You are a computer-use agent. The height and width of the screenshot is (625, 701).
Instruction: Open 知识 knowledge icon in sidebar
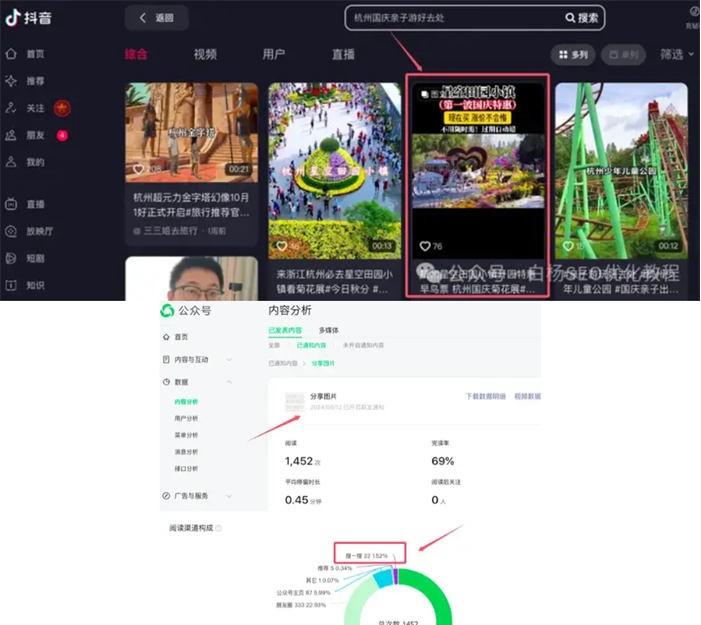(x=11, y=284)
